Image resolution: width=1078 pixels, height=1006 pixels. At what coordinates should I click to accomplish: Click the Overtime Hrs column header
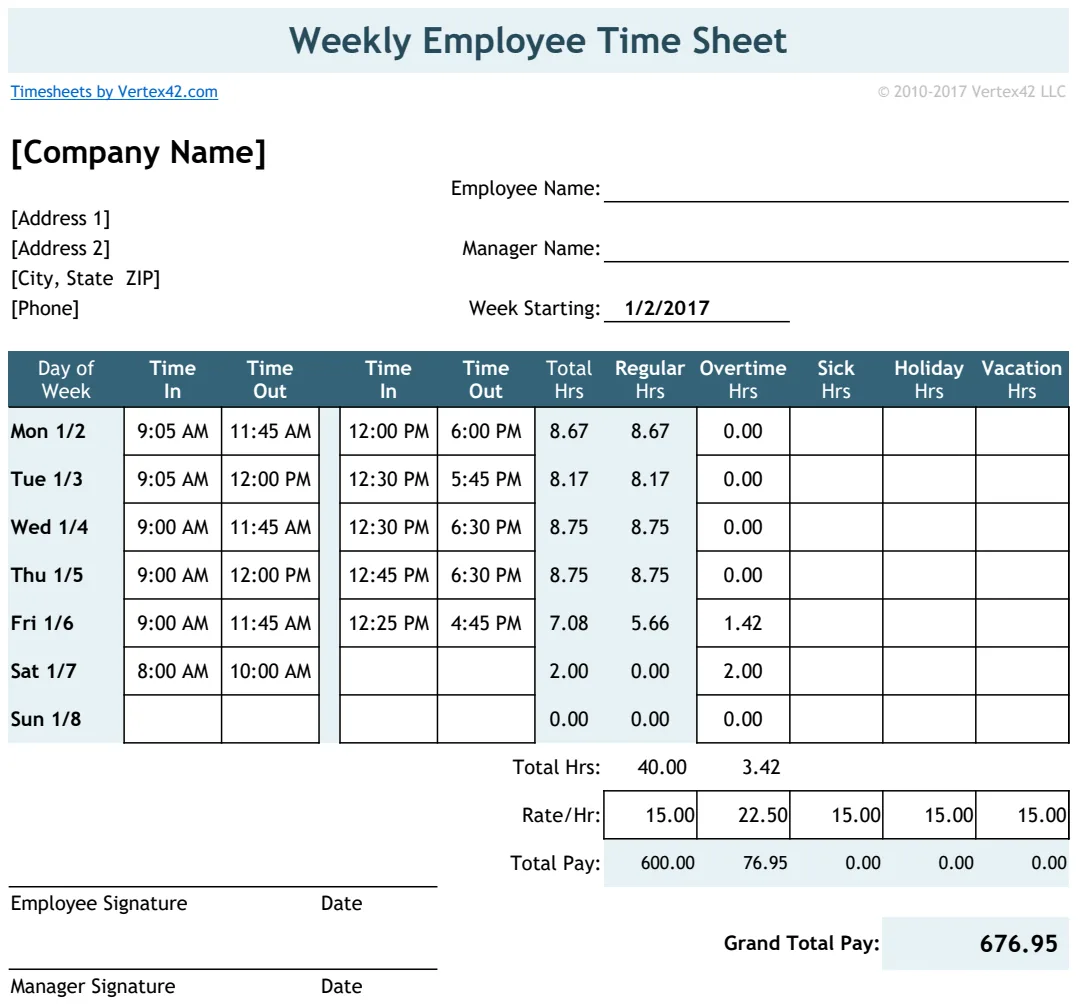743,380
